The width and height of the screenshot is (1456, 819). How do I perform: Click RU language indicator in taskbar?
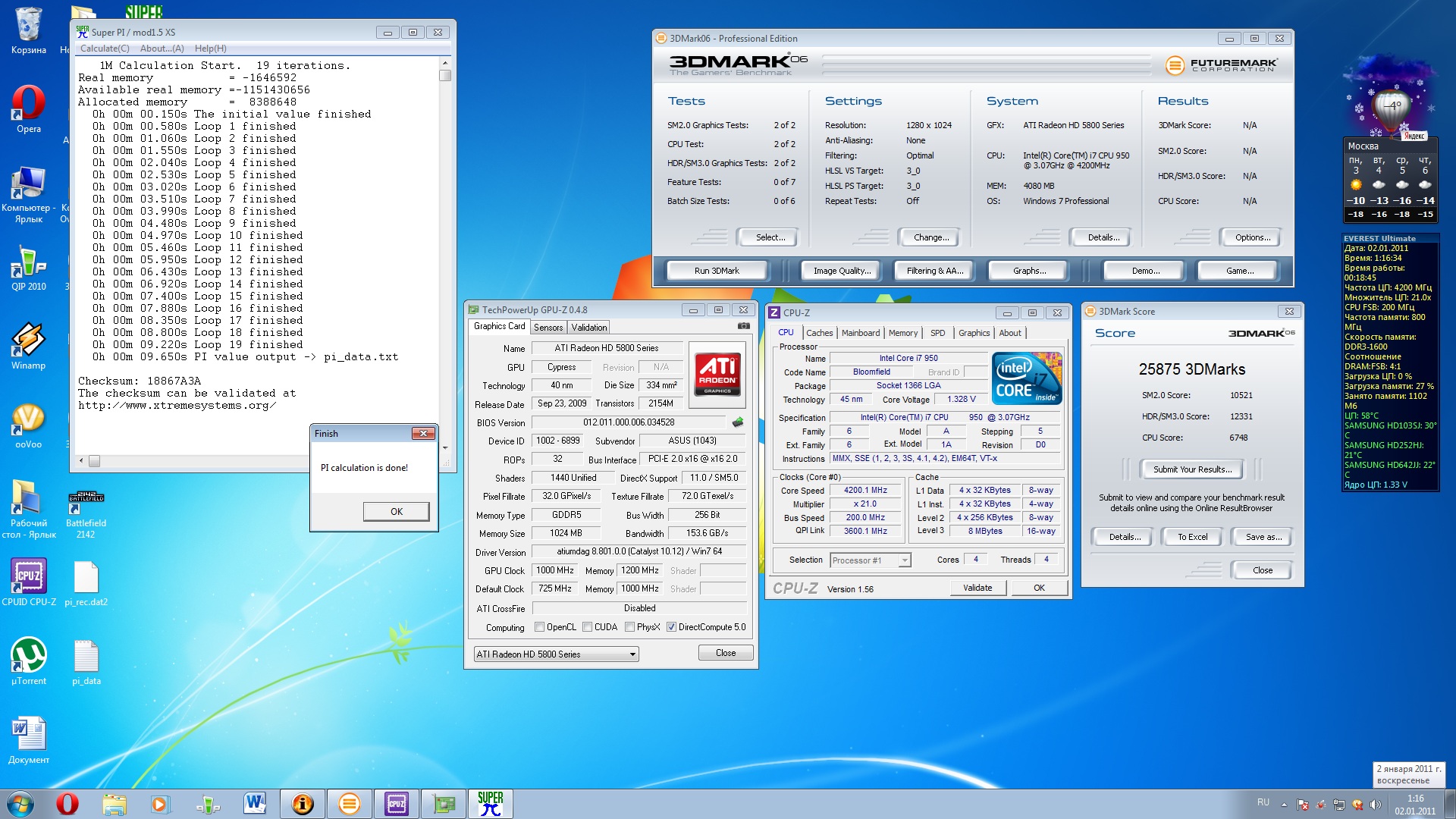[1263, 802]
